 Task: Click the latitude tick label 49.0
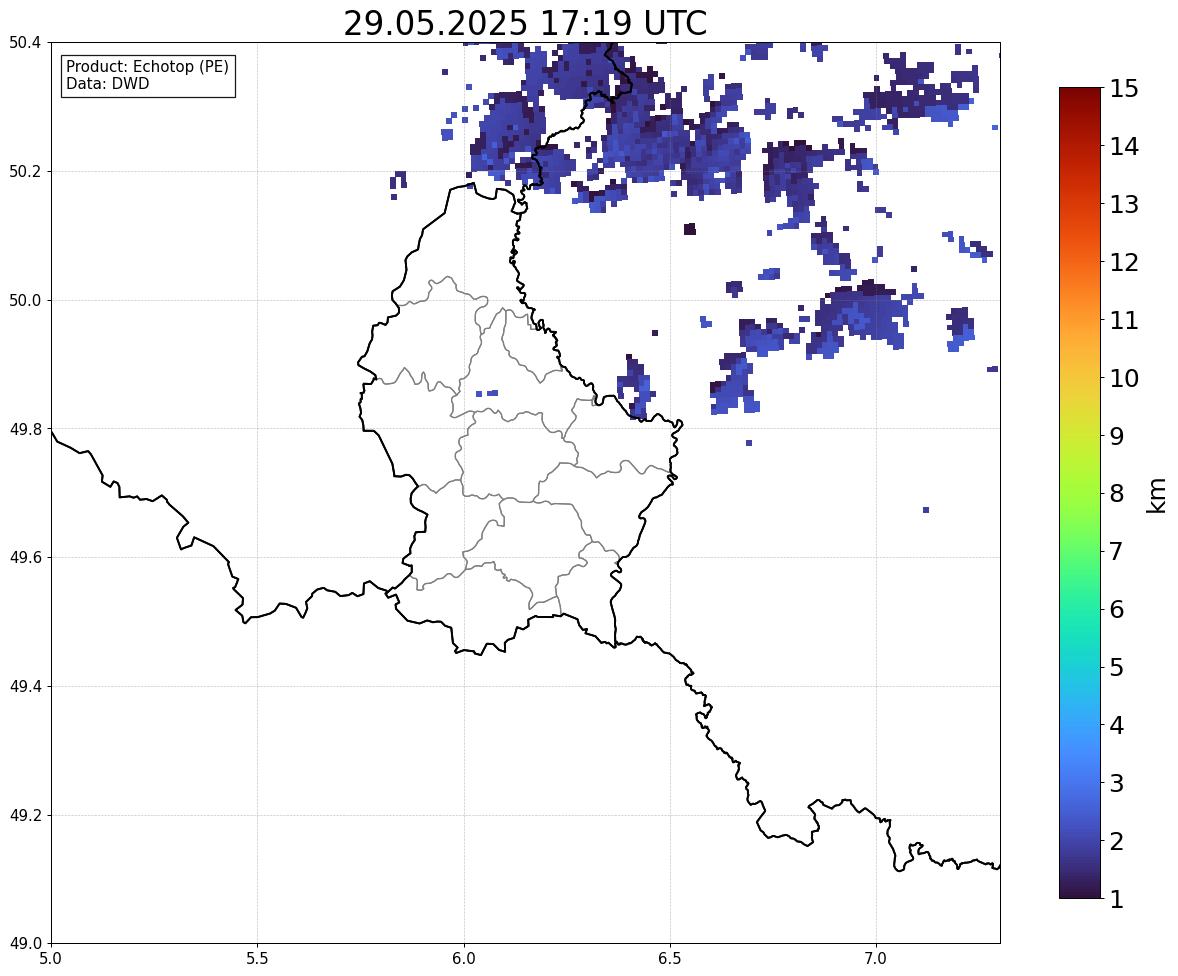click(x=25, y=944)
